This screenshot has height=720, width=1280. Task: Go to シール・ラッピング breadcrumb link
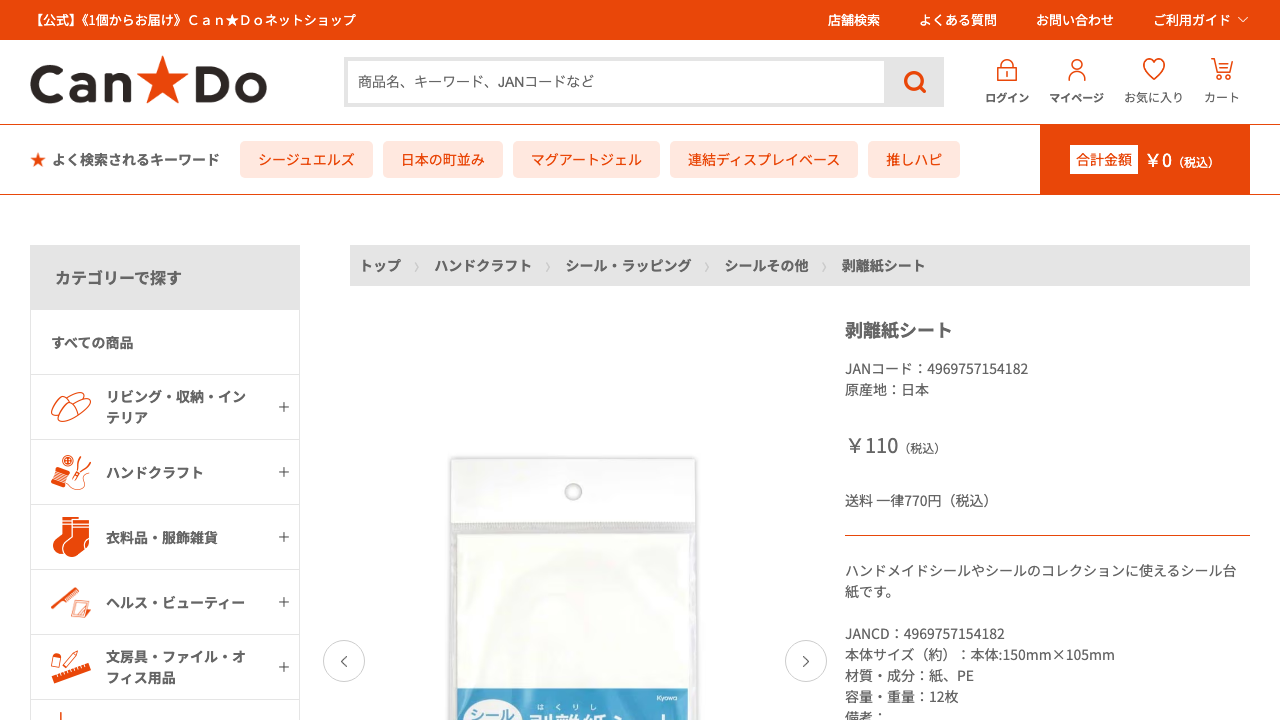point(628,265)
